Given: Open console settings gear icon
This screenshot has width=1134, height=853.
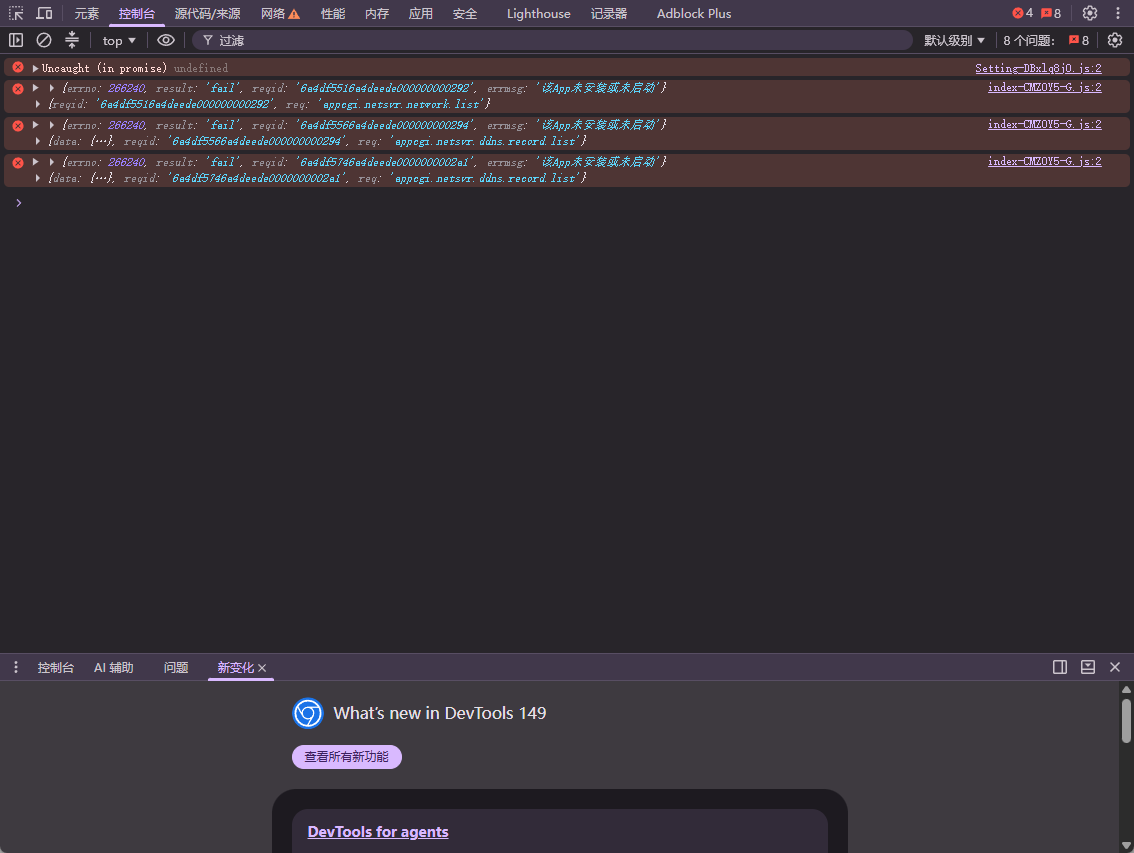Looking at the screenshot, I should 1114,40.
